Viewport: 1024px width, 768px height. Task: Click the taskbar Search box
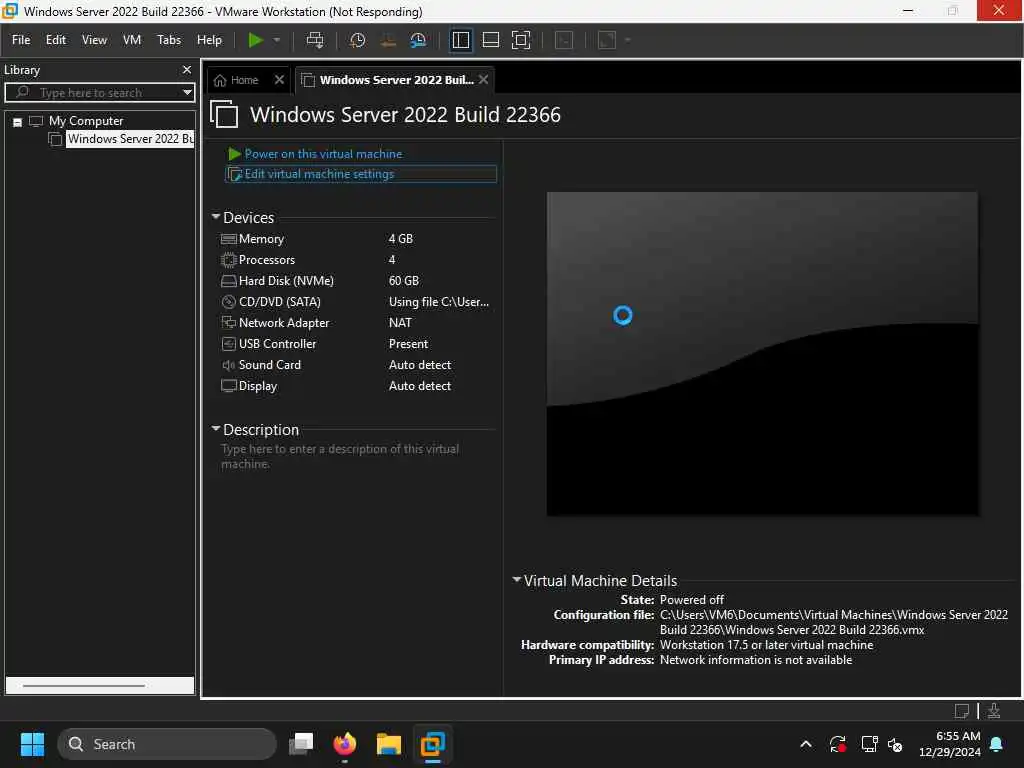[167, 744]
